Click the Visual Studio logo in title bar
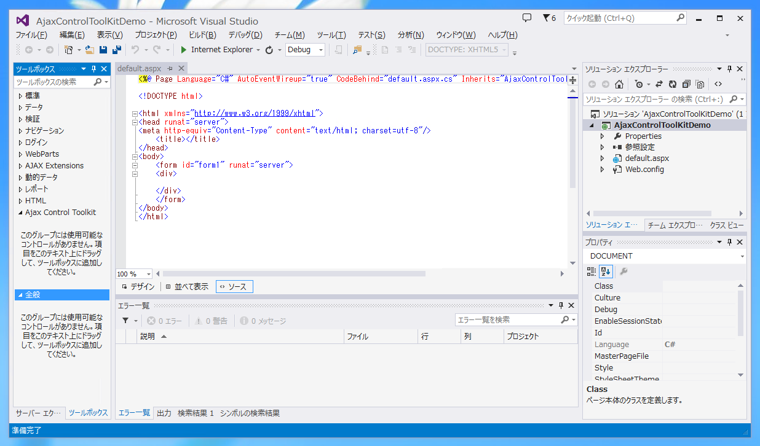Viewport: 760px width, 446px height. pyautogui.click(x=22, y=20)
